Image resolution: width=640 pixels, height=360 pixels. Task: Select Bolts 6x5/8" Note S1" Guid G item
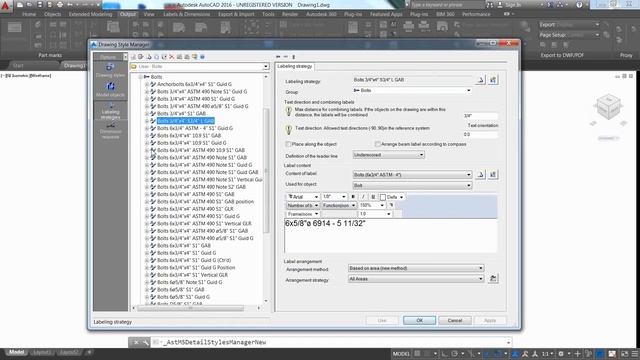coord(189,282)
